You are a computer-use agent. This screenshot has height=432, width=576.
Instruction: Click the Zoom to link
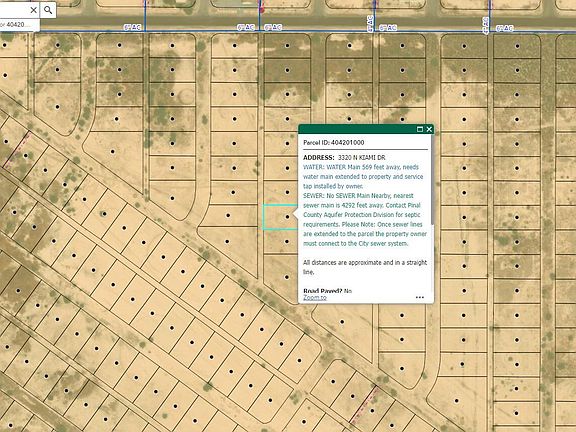(315, 298)
